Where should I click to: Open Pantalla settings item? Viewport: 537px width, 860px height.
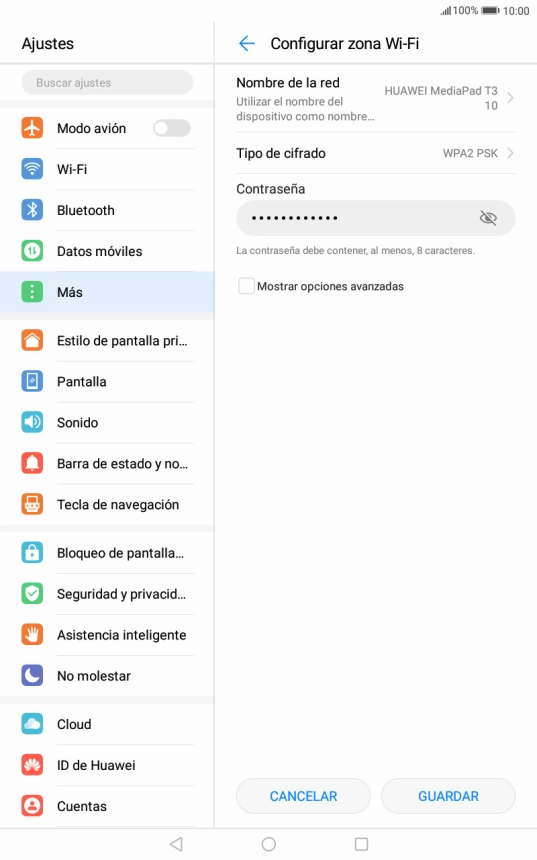(x=107, y=382)
